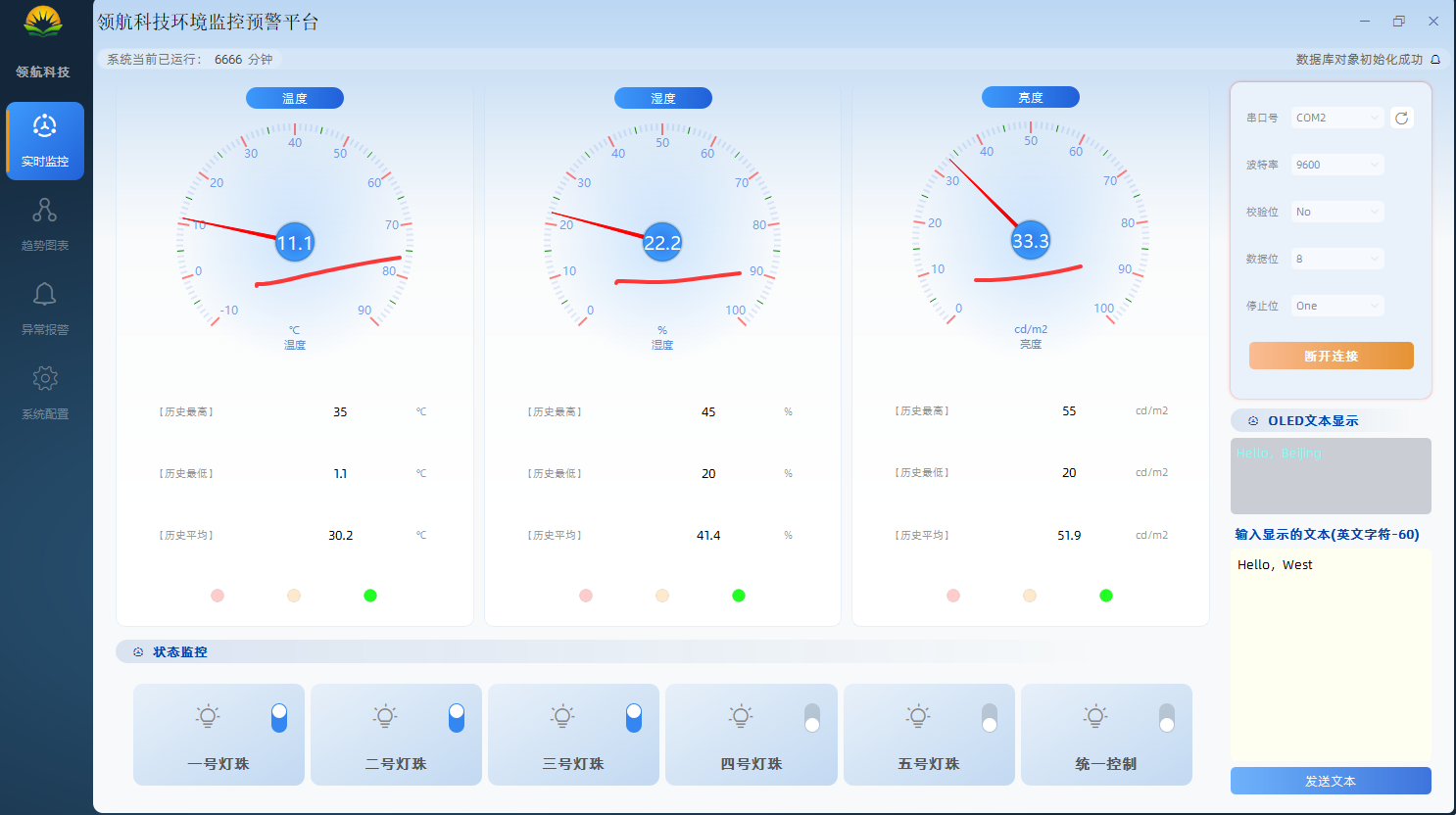Viewport: 1456px width, 815px height.
Task: Click the serial port refresh icon
Action: (1402, 118)
